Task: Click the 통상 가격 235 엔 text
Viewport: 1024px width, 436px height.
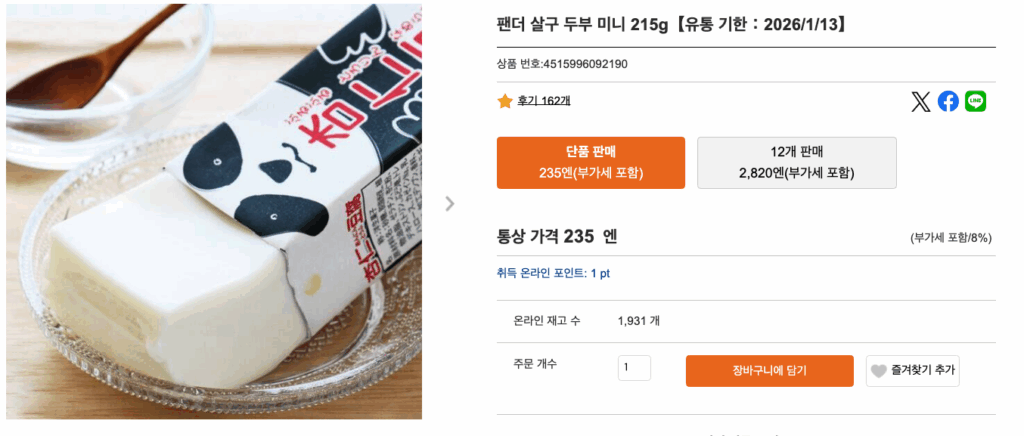Action: (557, 237)
